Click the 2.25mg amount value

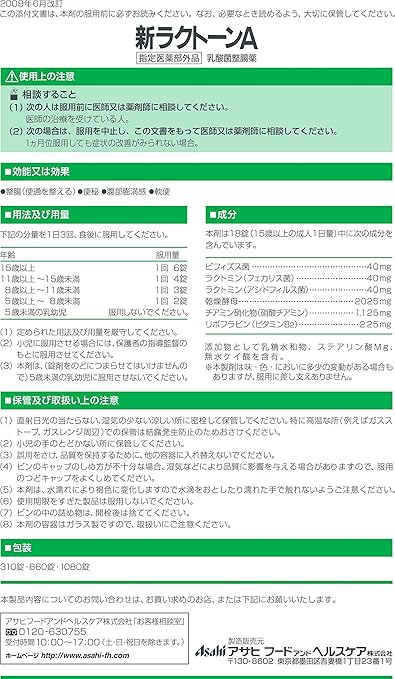(376, 324)
